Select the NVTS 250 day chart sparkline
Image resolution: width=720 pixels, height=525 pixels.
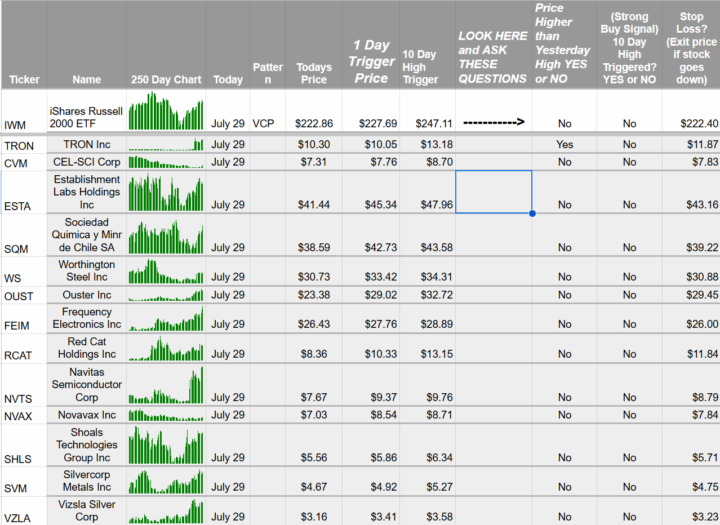(166, 385)
